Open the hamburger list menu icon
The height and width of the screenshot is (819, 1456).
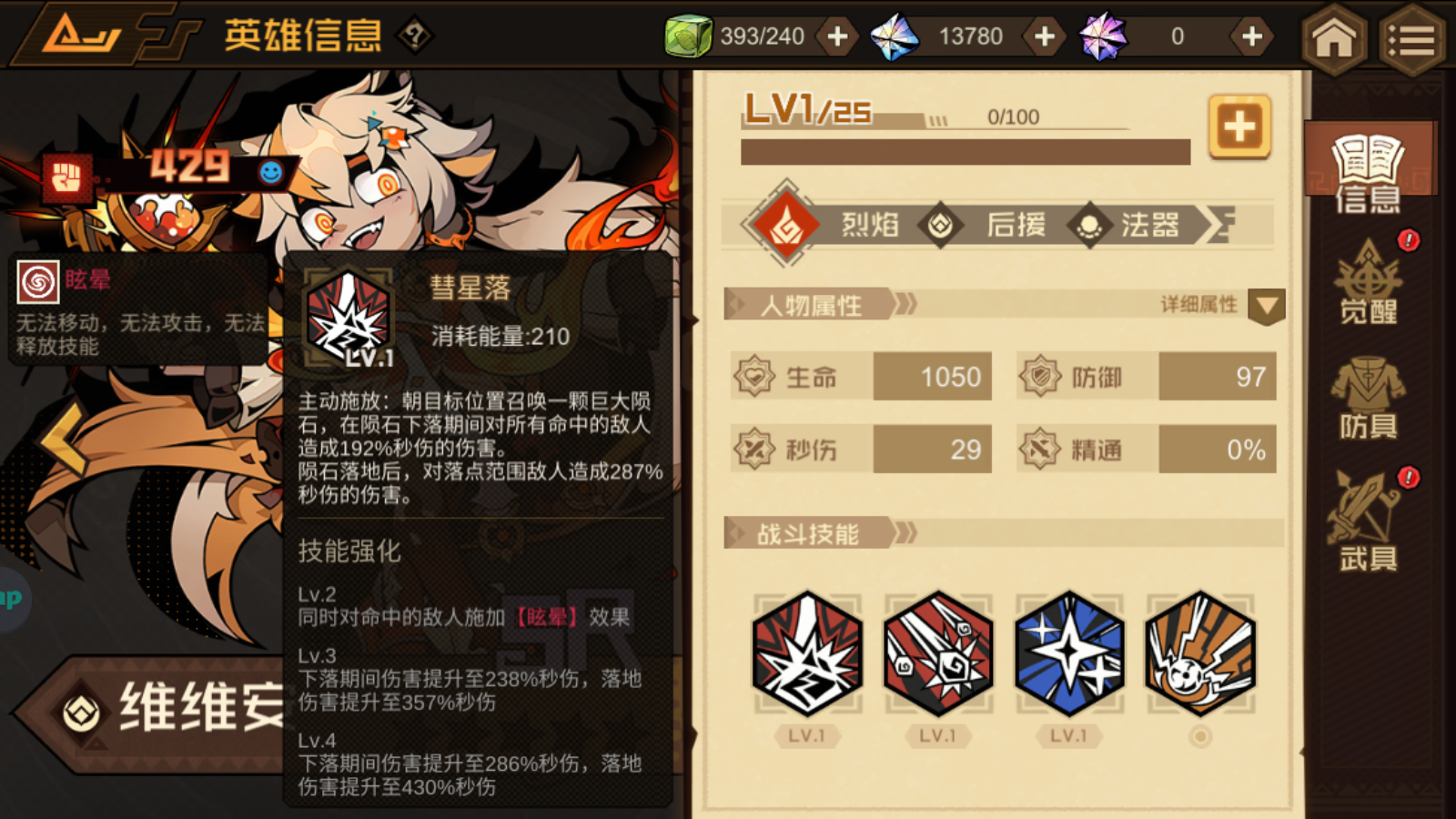[x=1412, y=37]
